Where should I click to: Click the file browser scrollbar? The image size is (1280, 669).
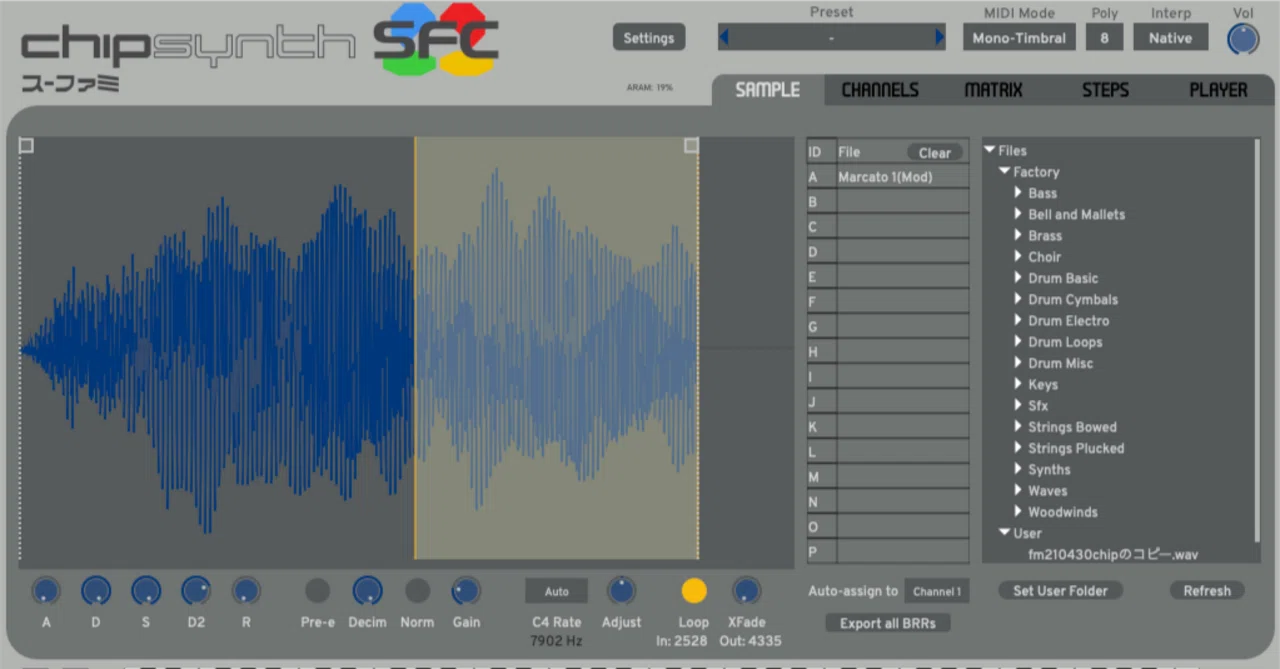(1257, 340)
